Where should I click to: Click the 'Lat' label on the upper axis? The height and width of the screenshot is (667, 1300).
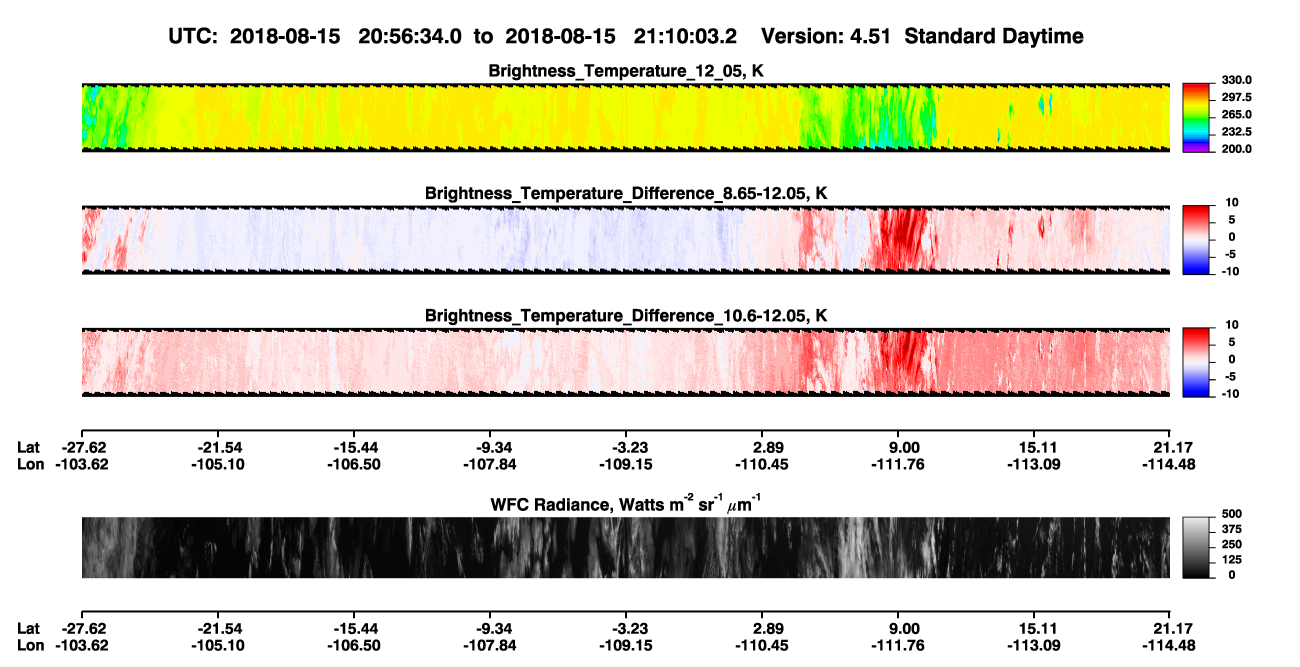coord(29,448)
